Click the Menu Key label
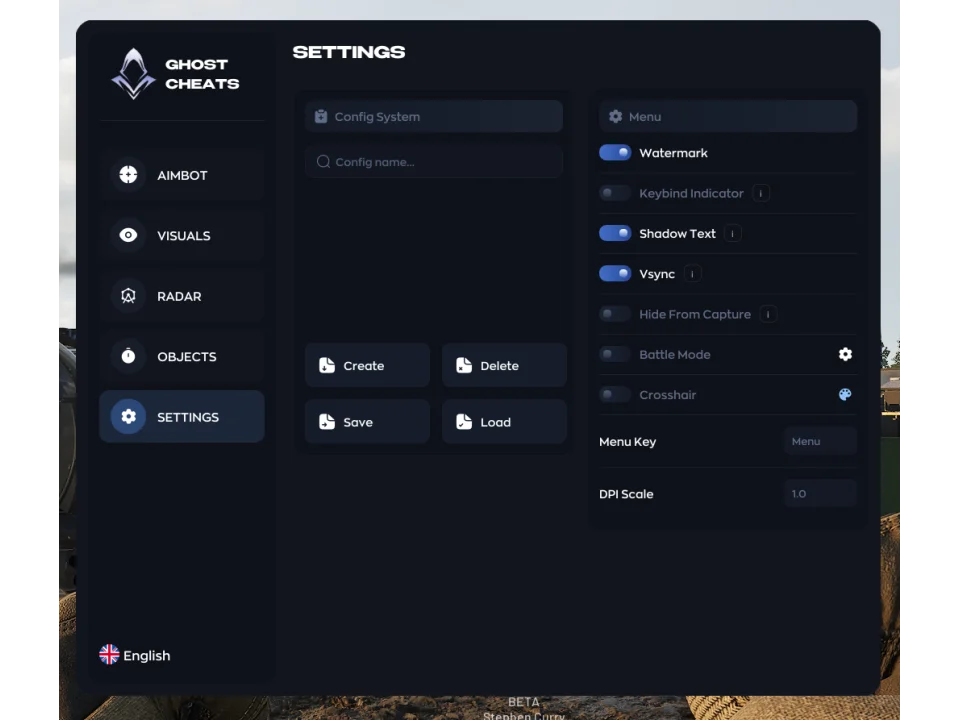960x720 pixels. tap(628, 442)
